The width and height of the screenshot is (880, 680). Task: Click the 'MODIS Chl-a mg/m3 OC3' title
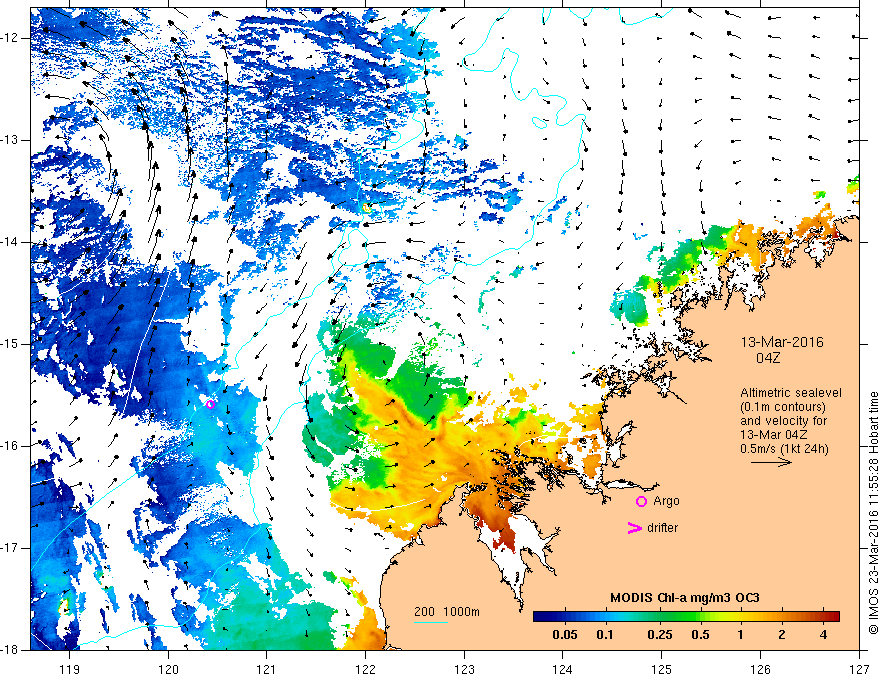pyautogui.click(x=685, y=598)
